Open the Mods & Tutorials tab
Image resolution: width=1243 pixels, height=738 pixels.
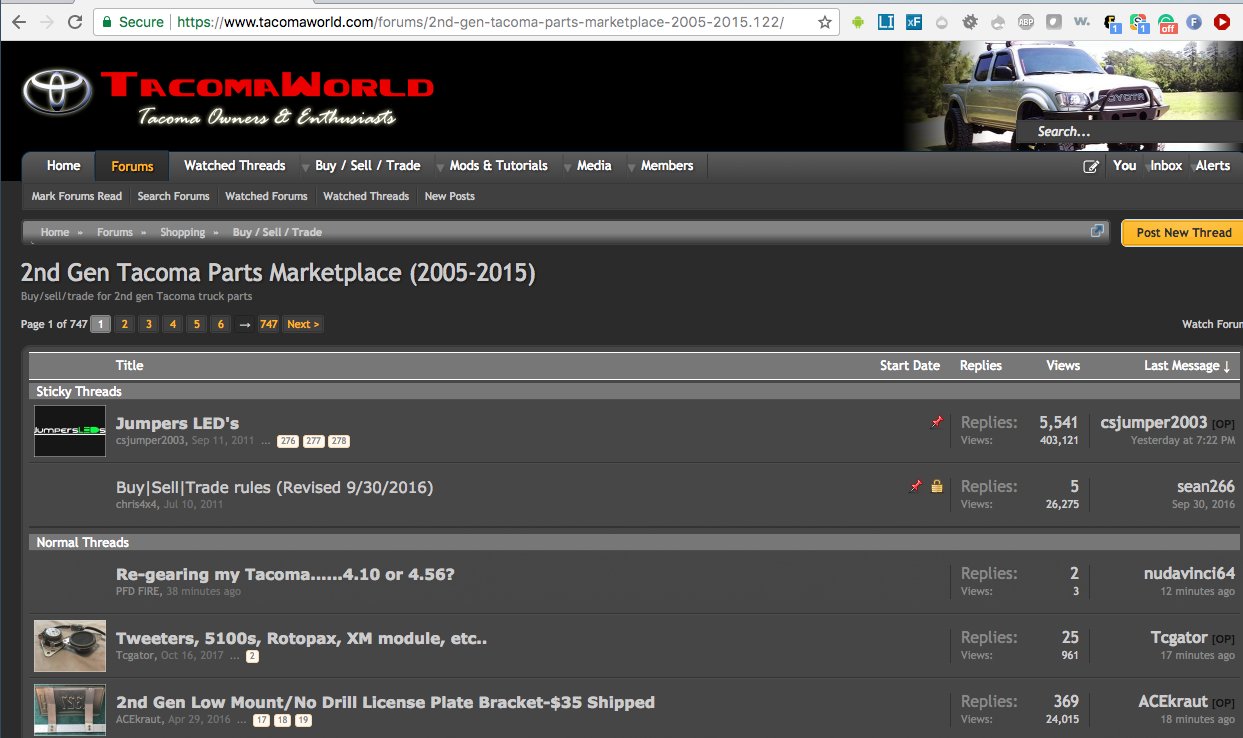click(499, 166)
